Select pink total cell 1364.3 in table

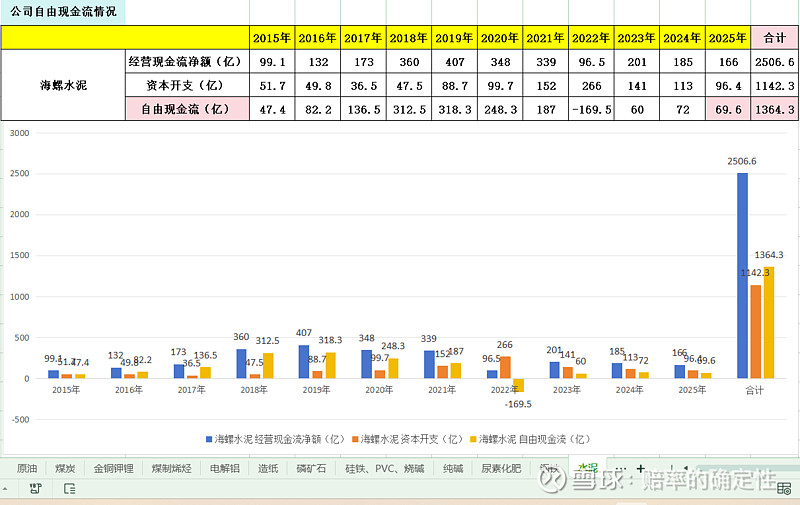(x=774, y=109)
